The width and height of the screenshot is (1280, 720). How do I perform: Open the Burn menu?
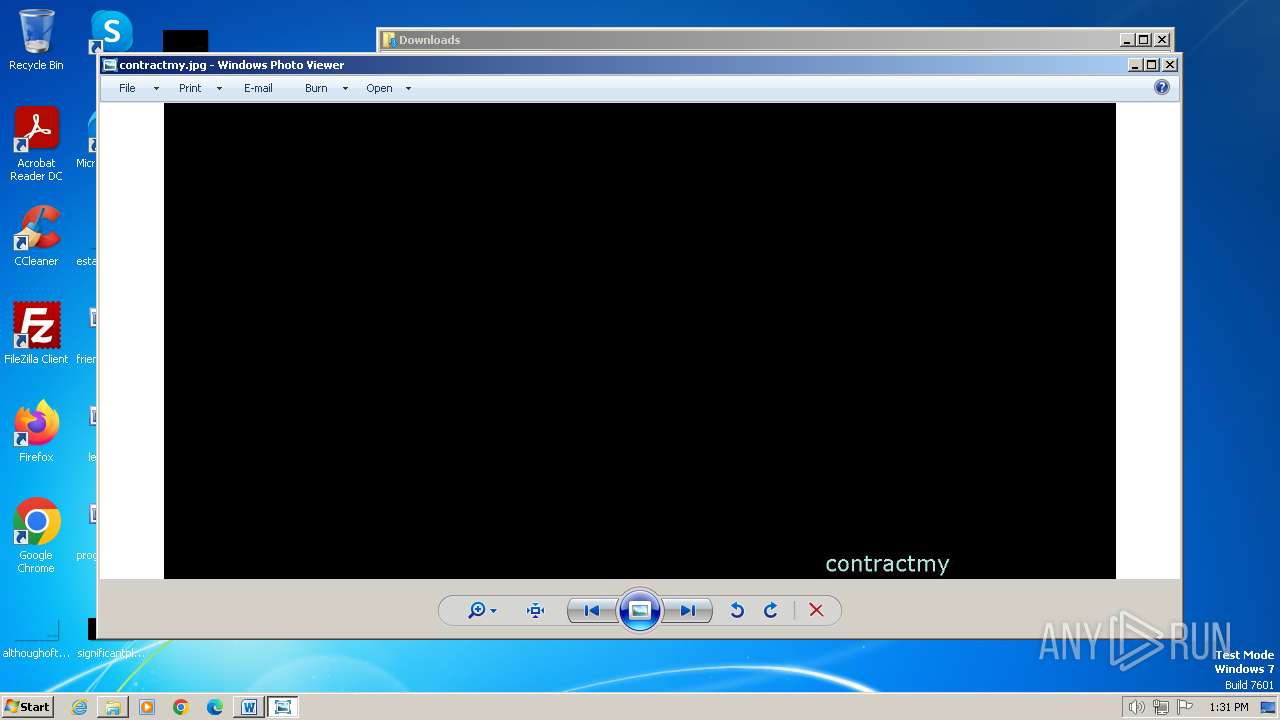click(316, 88)
